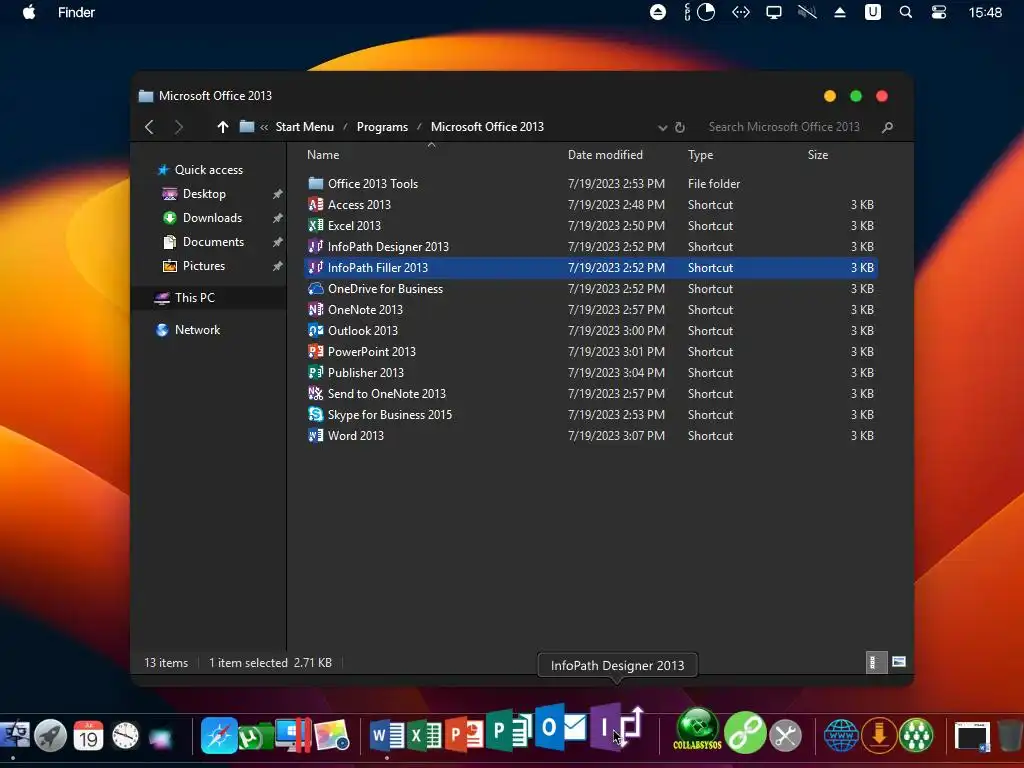Go back in Explorer navigation
Screen dimensions: 1024x768
[x=150, y=127]
